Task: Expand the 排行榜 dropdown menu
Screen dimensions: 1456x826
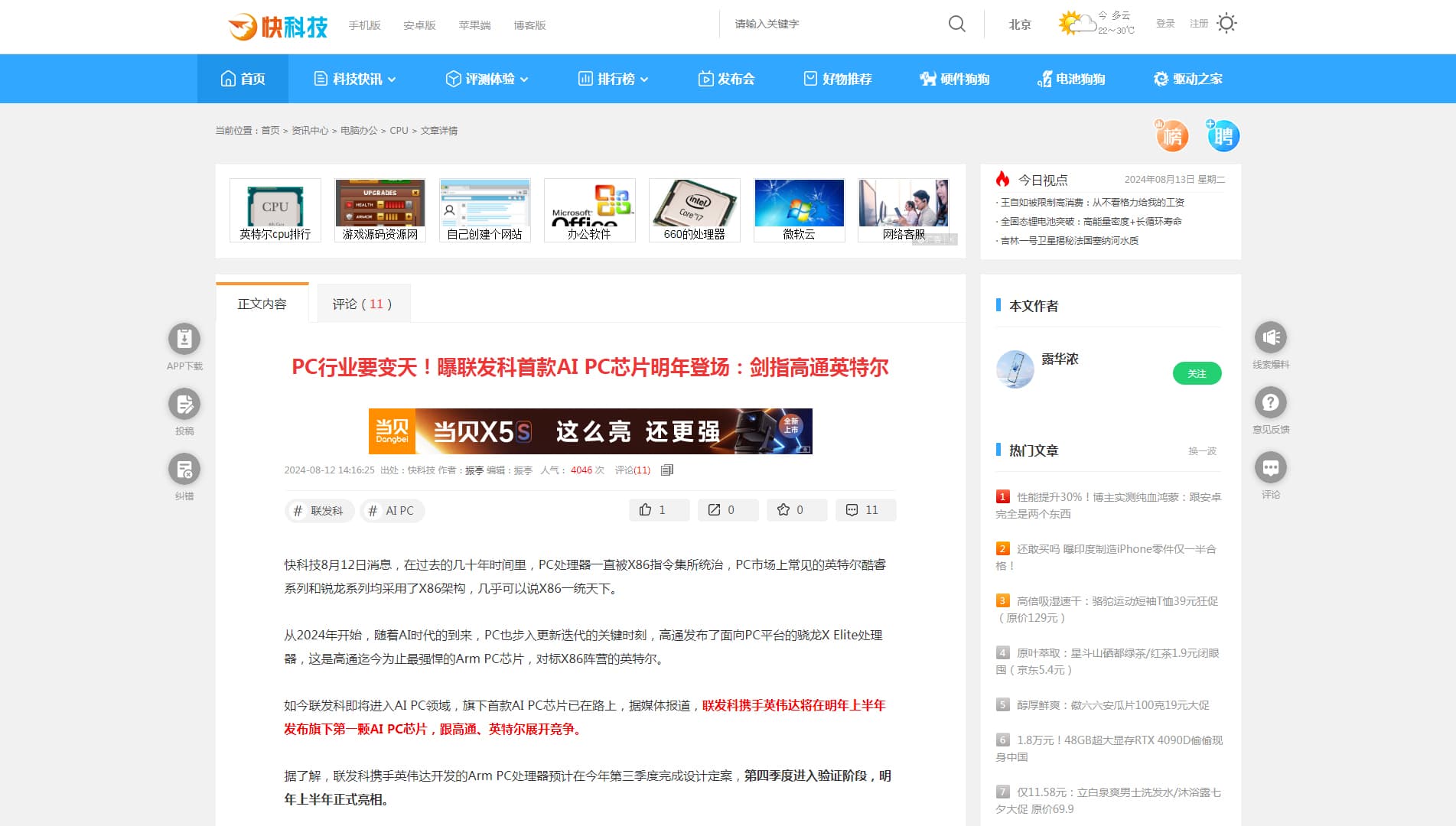Action: click(614, 79)
